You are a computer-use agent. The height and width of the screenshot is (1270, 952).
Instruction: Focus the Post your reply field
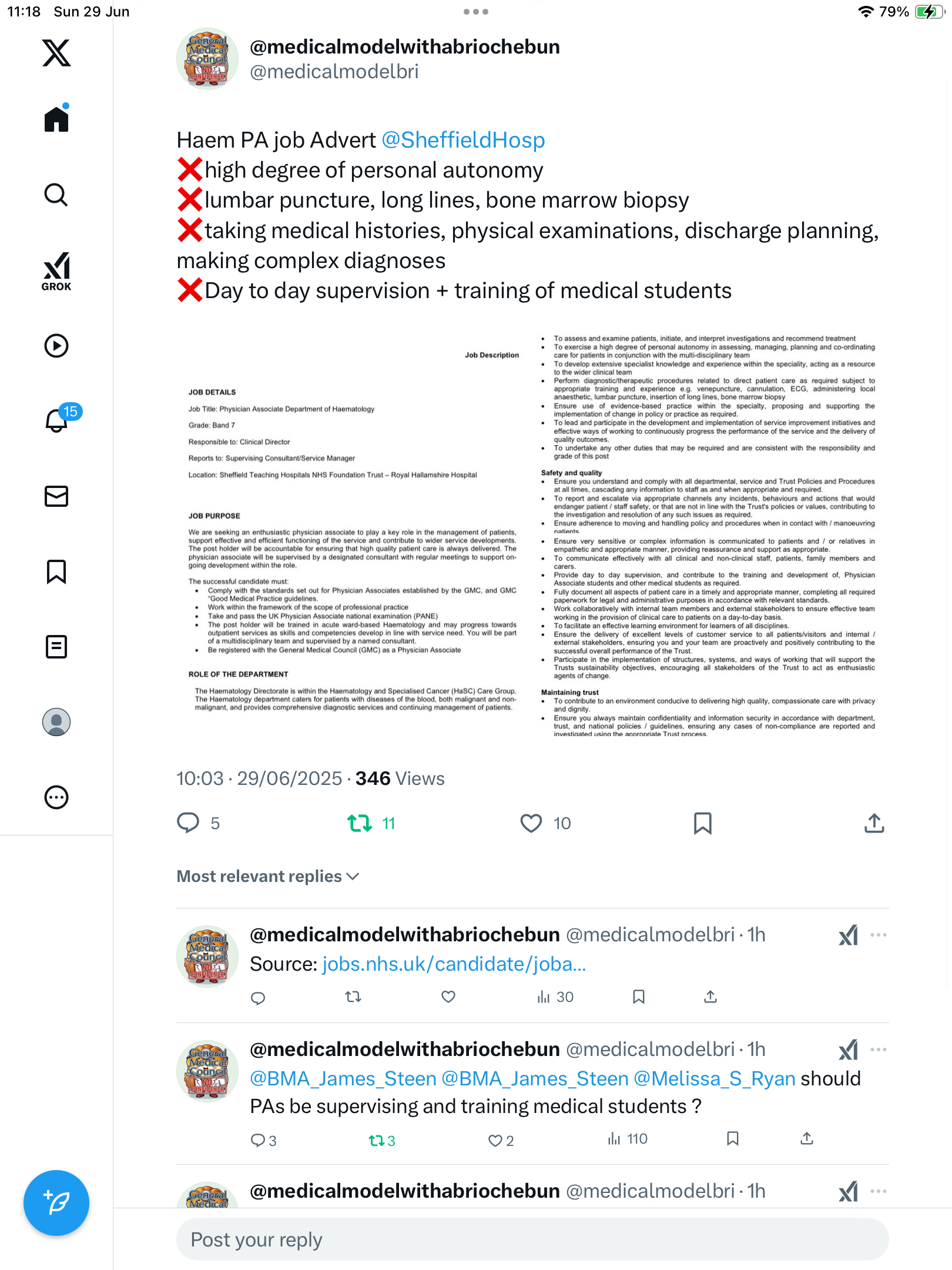point(532,1239)
